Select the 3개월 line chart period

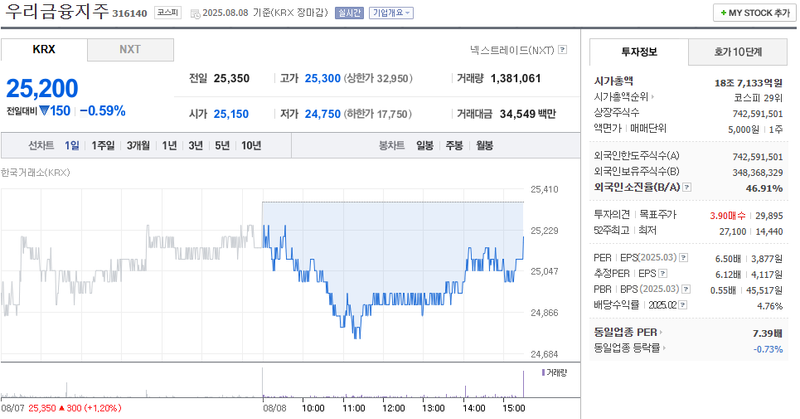pyautogui.click(x=138, y=145)
